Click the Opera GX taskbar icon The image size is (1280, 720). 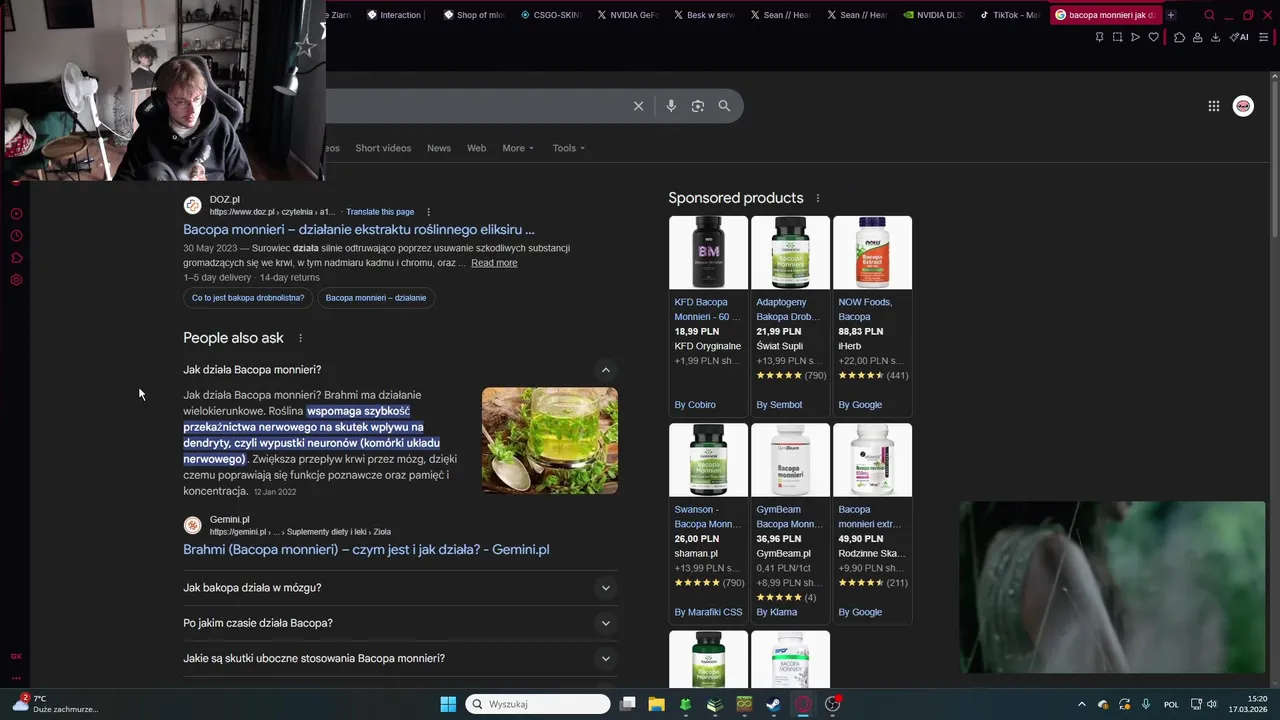point(803,704)
